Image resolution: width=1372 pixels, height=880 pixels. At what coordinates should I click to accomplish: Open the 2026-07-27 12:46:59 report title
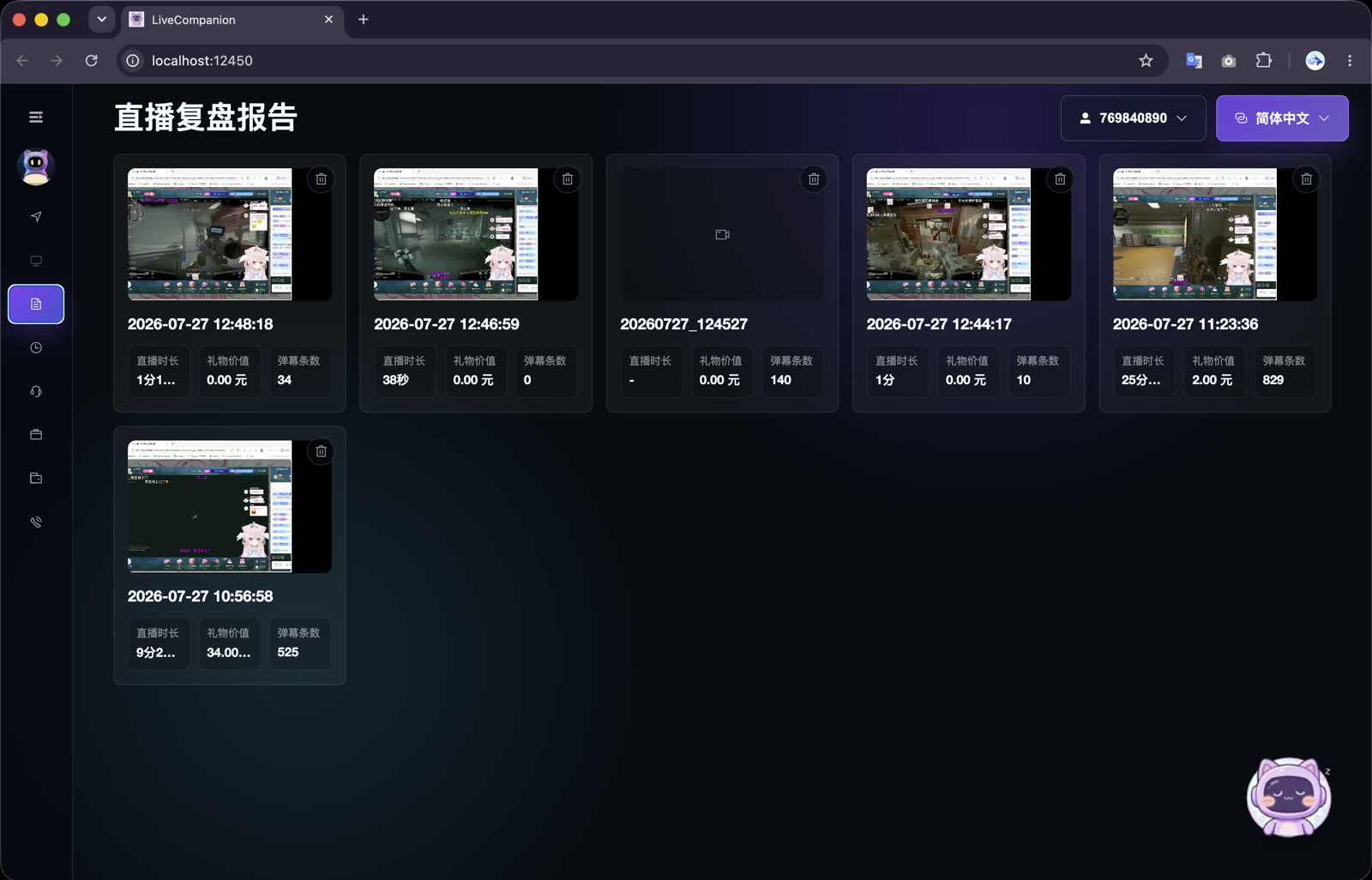tap(447, 324)
